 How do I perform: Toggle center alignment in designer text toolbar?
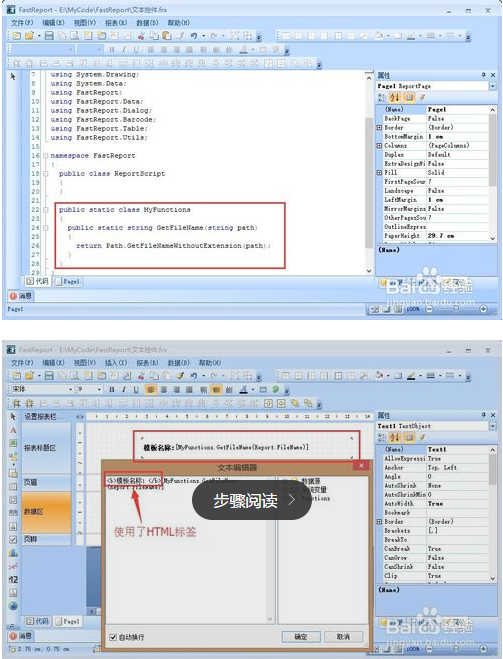coord(163,390)
